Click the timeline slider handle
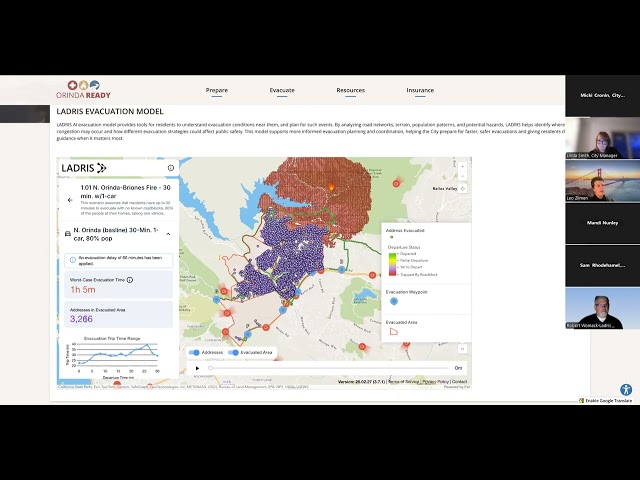 point(210,368)
